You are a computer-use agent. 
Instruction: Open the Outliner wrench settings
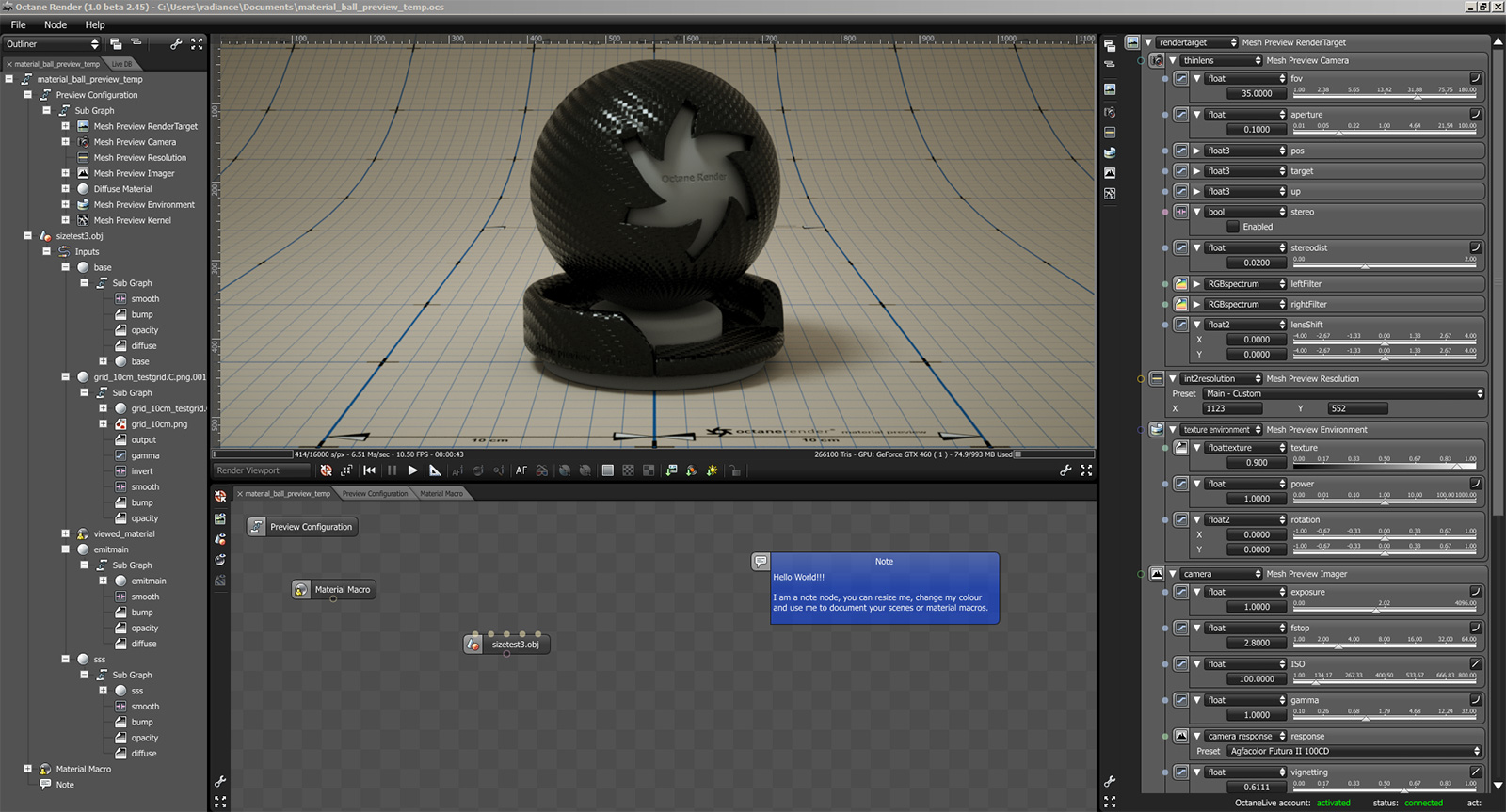coord(176,43)
